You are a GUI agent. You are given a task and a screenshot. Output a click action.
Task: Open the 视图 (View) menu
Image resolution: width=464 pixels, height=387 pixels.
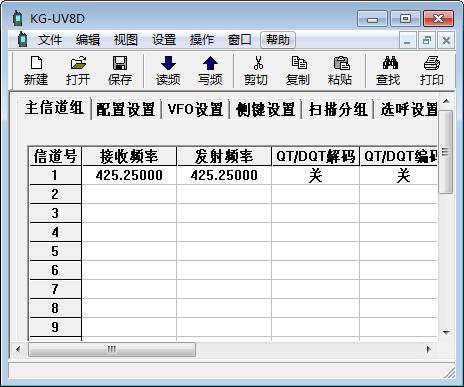126,40
